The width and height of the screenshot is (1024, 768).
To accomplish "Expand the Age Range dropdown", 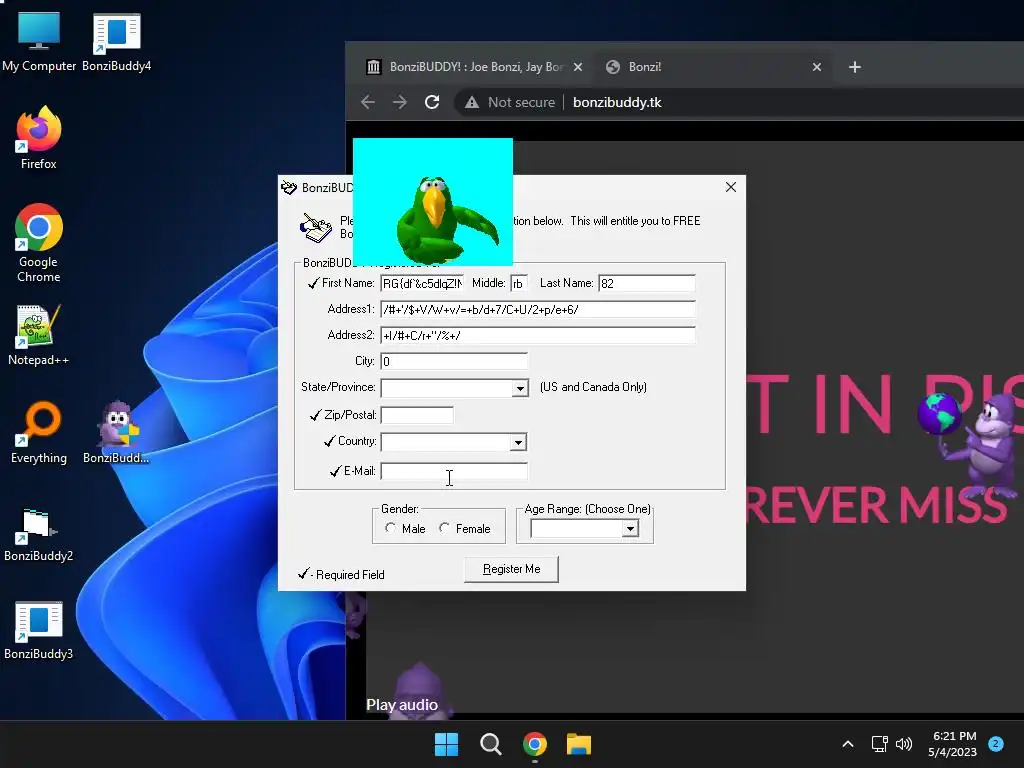I will [x=630, y=528].
